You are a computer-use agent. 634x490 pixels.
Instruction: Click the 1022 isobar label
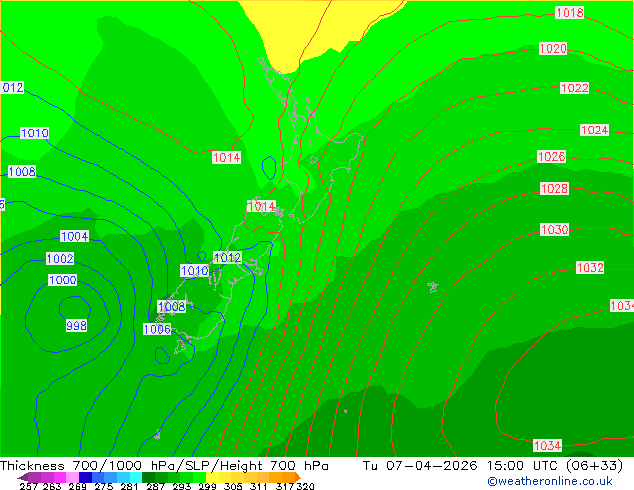[x=574, y=88]
